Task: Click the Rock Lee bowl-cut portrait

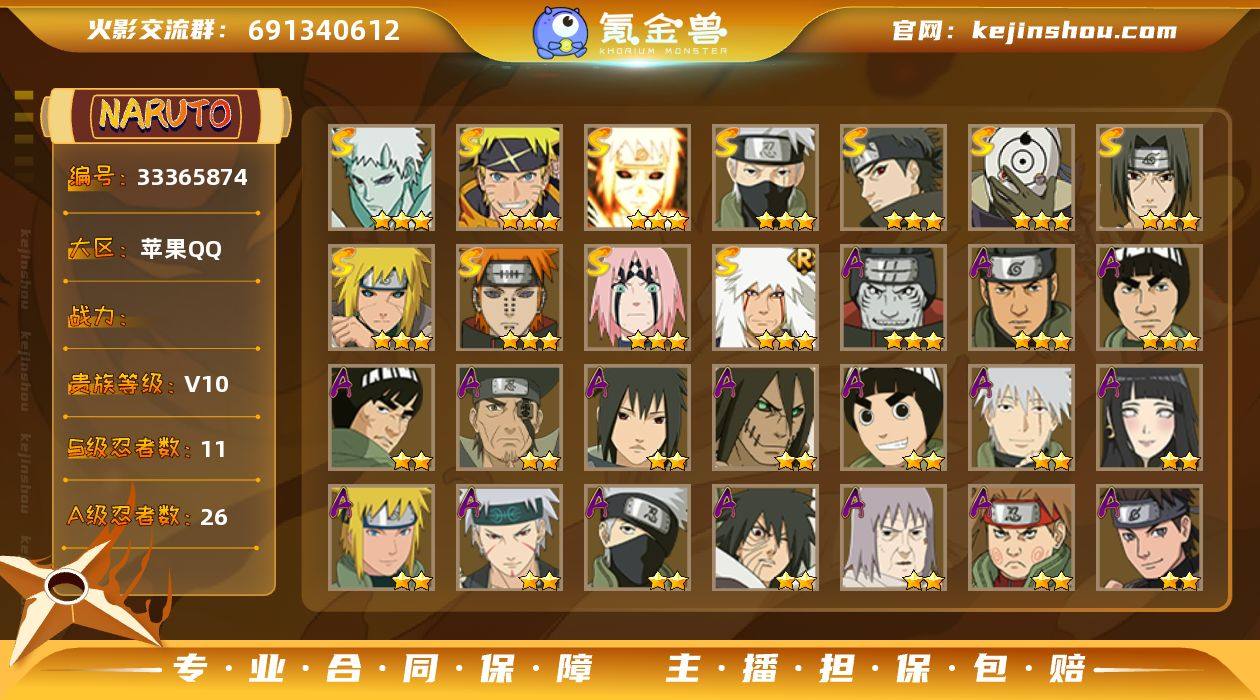Action: [893, 417]
